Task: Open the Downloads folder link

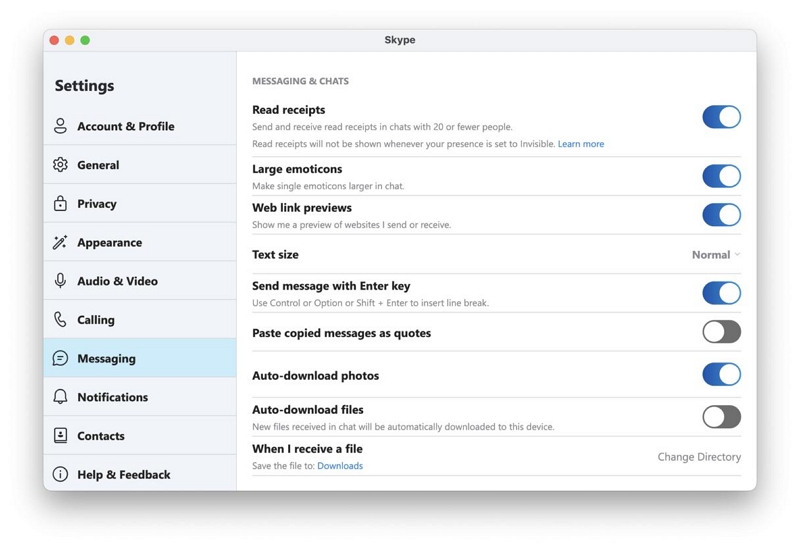Action: (340, 466)
